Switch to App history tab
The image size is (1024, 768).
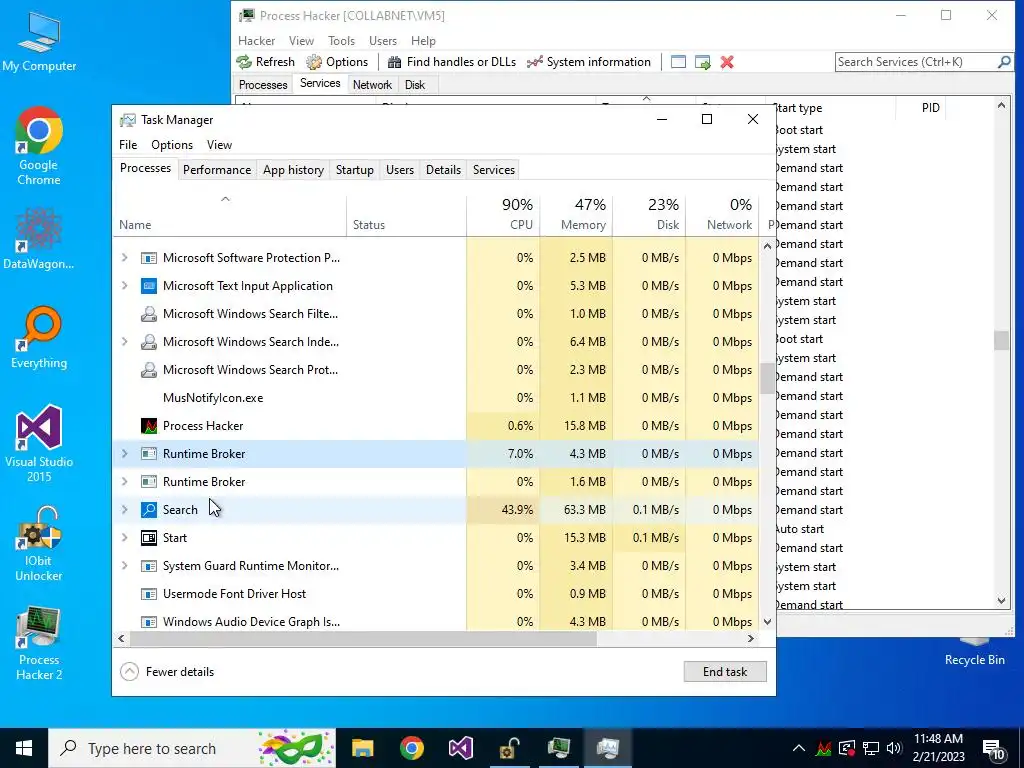tap(293, 170)
